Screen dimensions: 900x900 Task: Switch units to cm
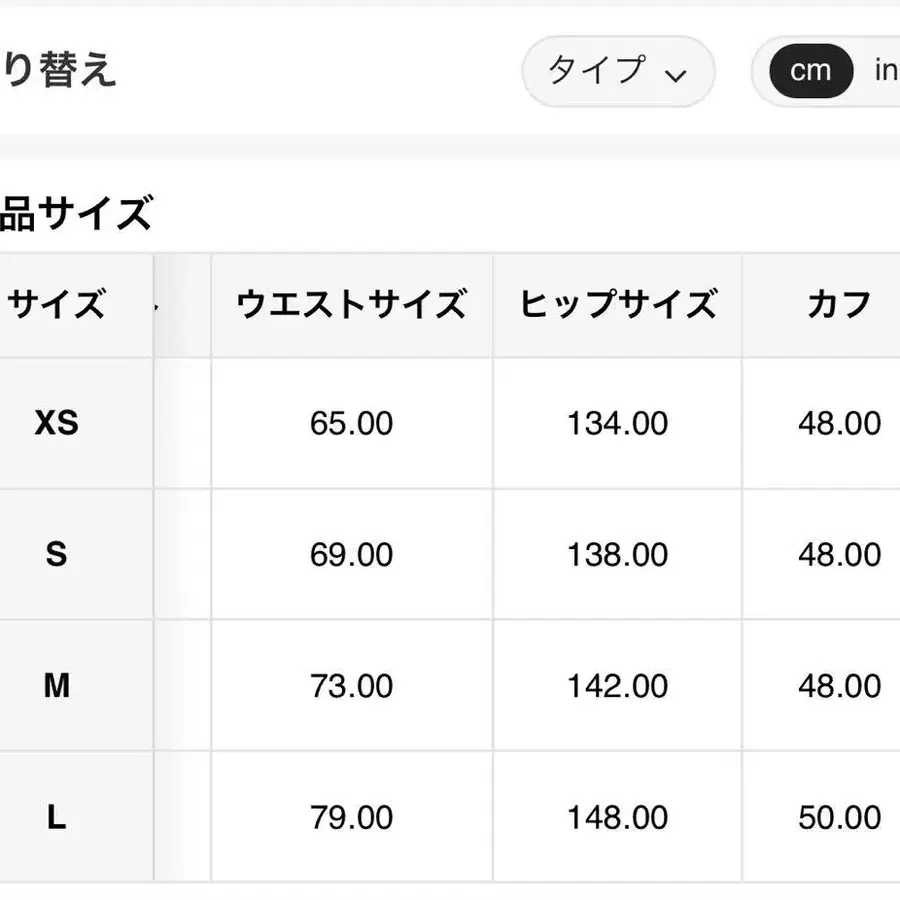click(810, 71)
